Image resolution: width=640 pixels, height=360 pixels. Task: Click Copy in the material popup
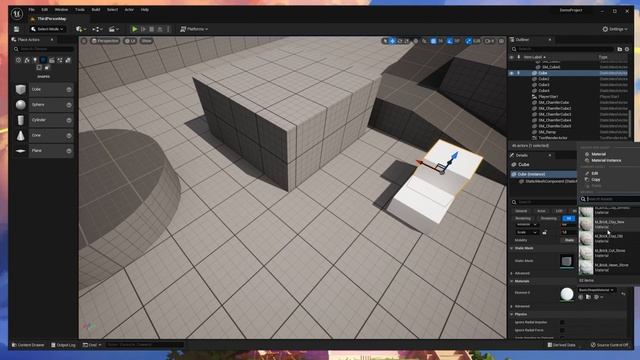pos(596,180)
